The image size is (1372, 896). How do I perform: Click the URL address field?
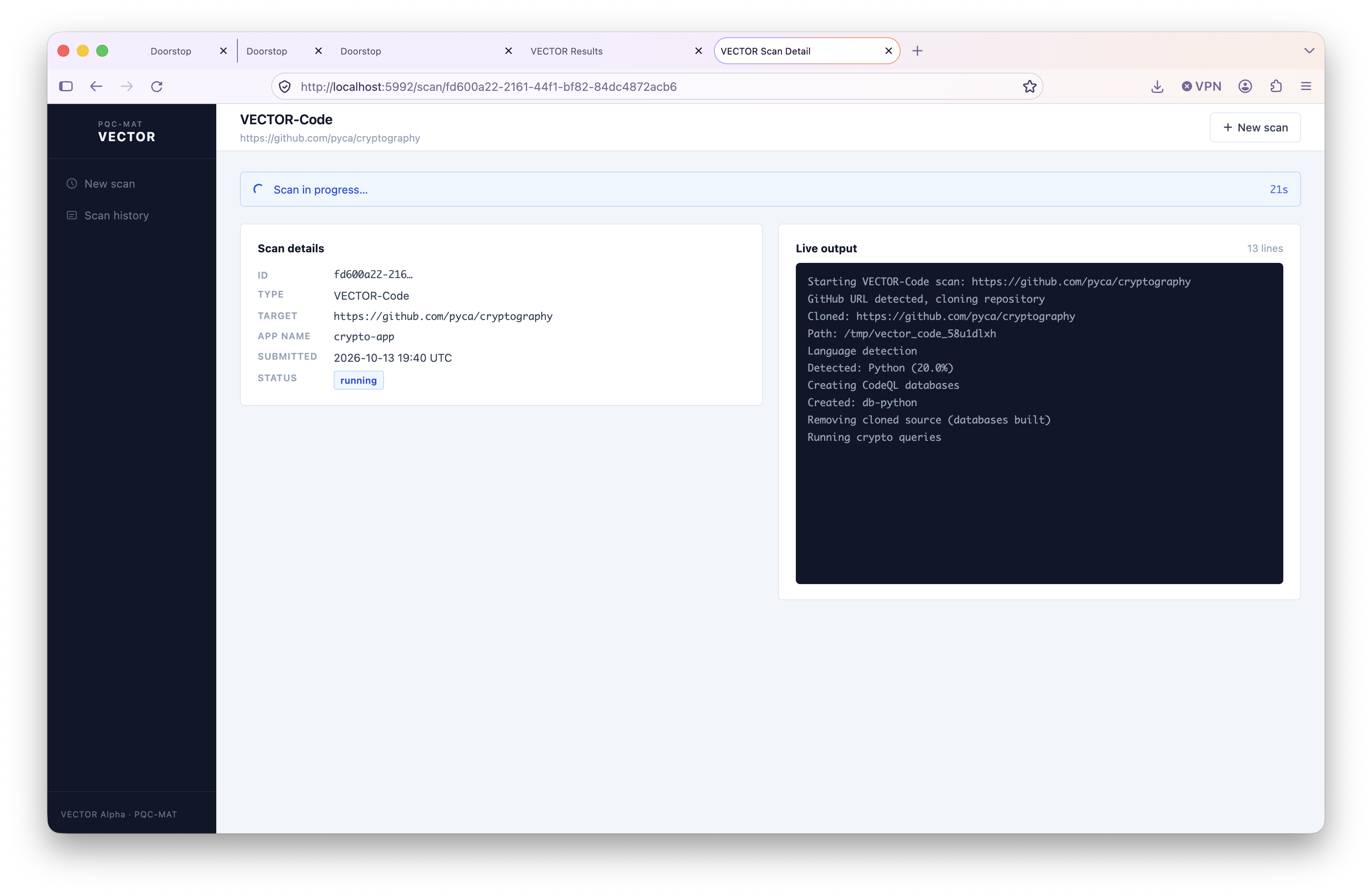(x=657, y=87)
